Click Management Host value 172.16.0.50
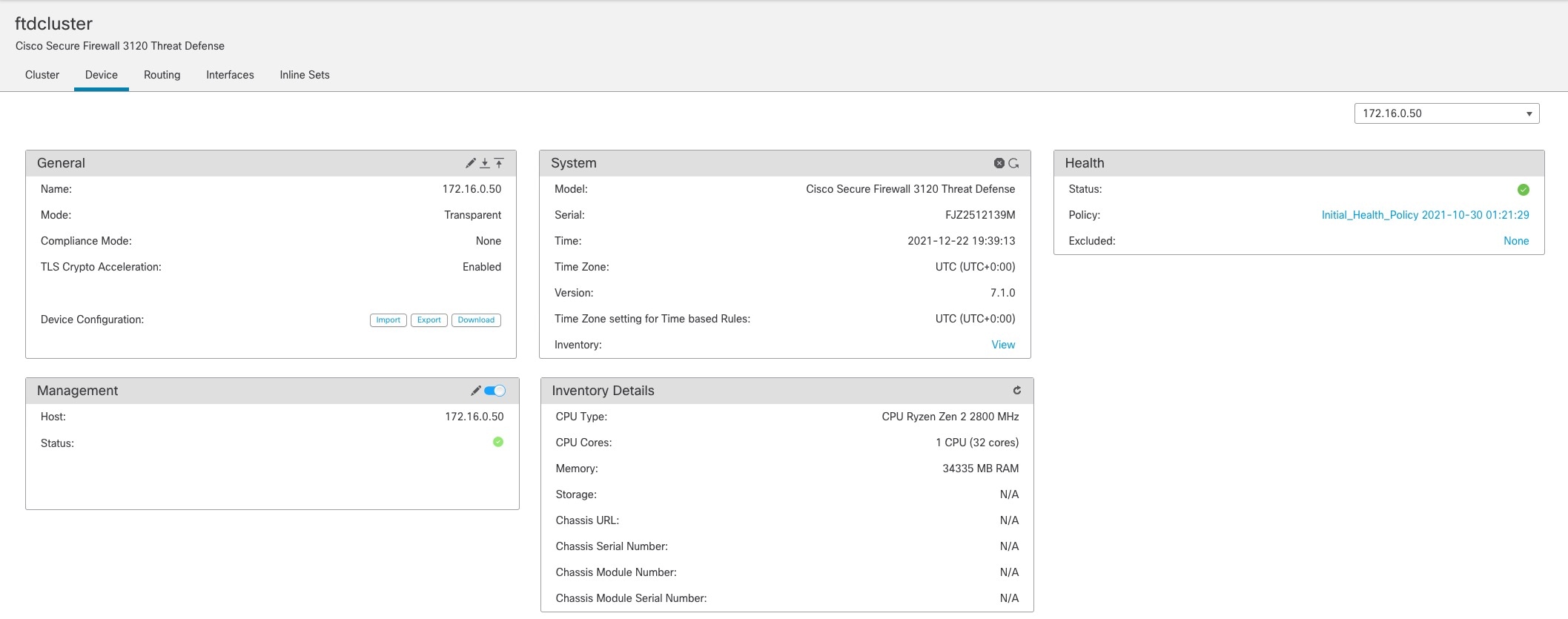This screenshot has width=1568, height=619. point(474,417)
